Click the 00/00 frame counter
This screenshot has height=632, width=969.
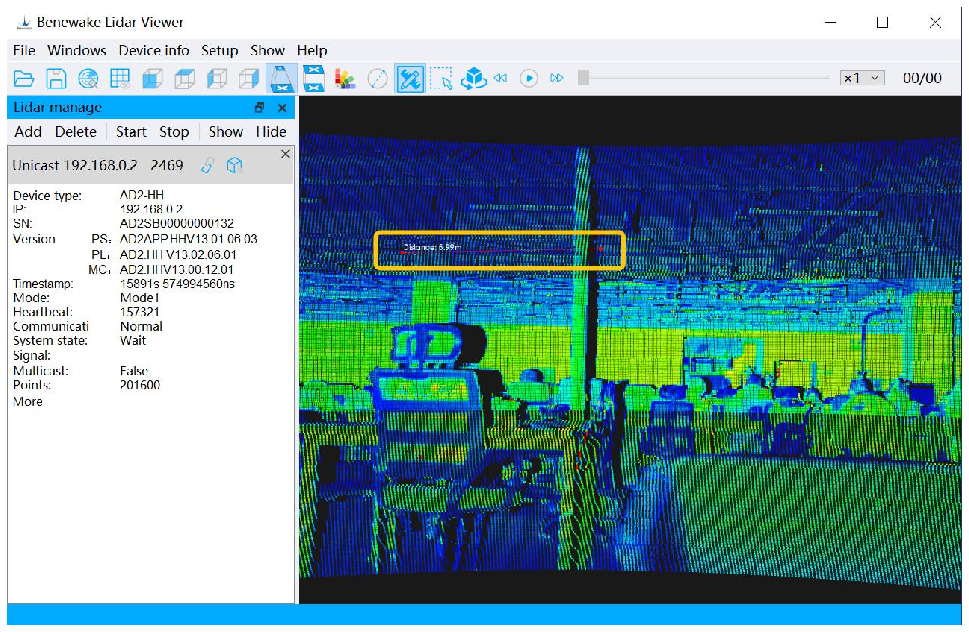[922, 78]
